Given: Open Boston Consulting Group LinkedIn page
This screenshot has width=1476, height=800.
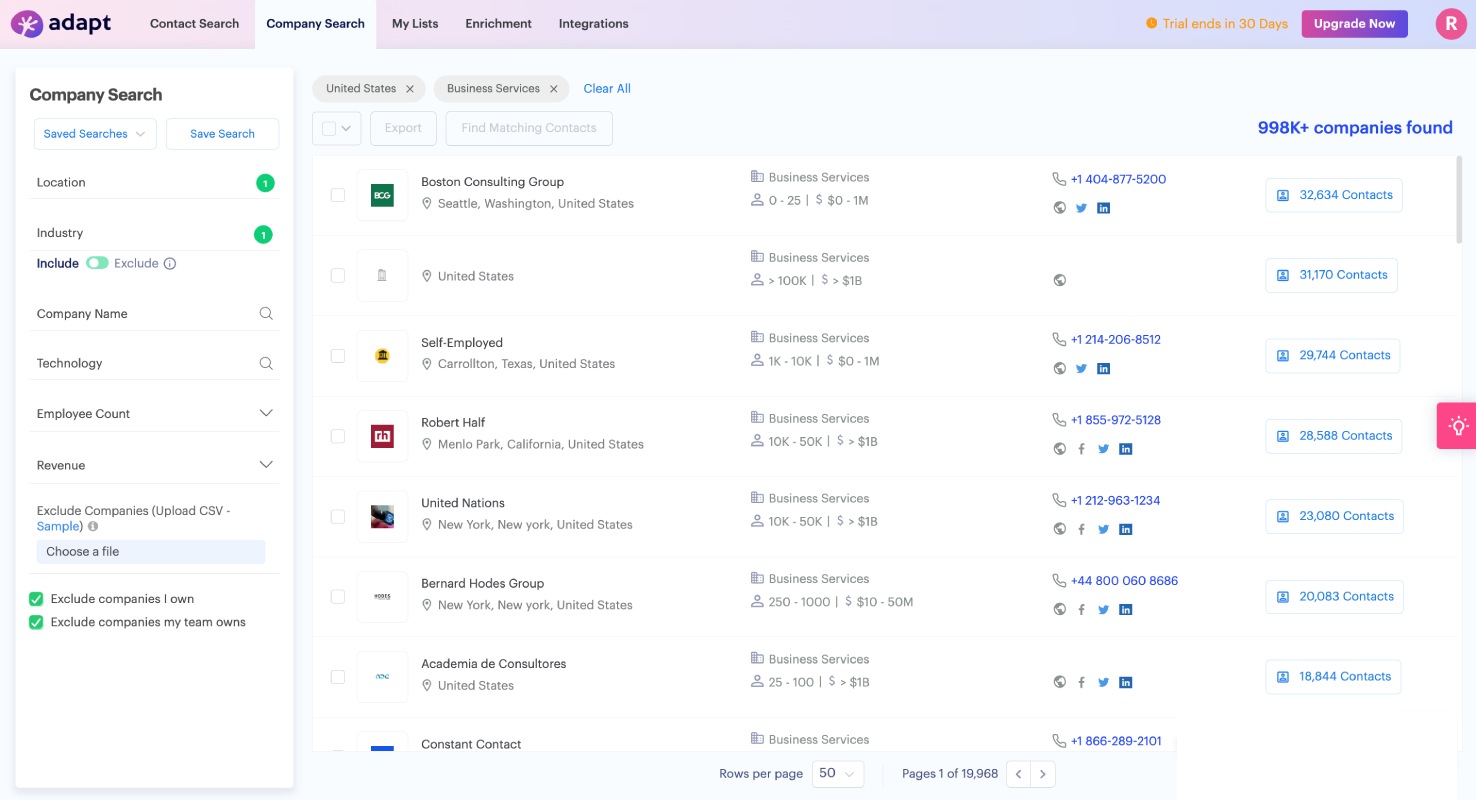Looking at the screenshot, I should click(x=1104, y=208).
